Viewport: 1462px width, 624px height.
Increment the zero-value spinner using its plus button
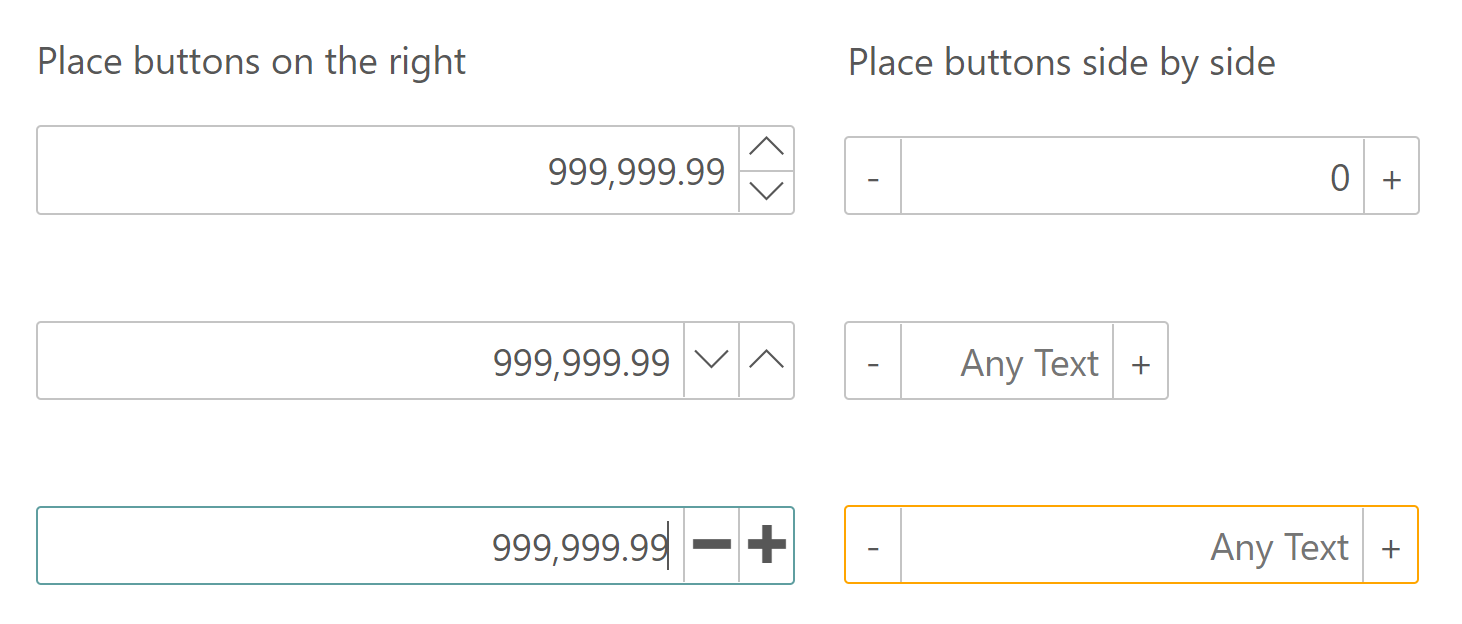click(1391, 177)
